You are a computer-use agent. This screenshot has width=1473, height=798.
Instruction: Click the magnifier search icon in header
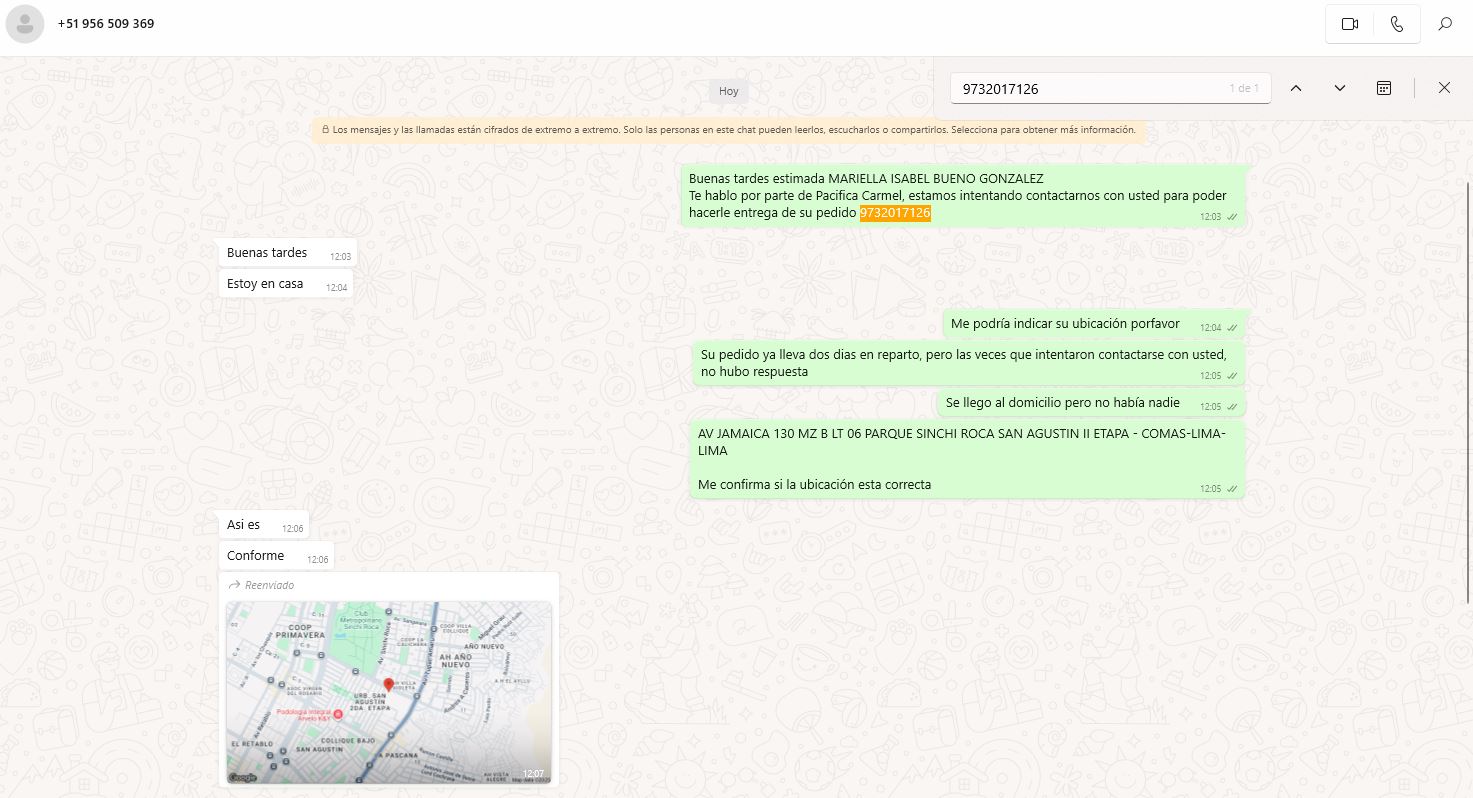pyautogui.click(x=1445, y=24)
